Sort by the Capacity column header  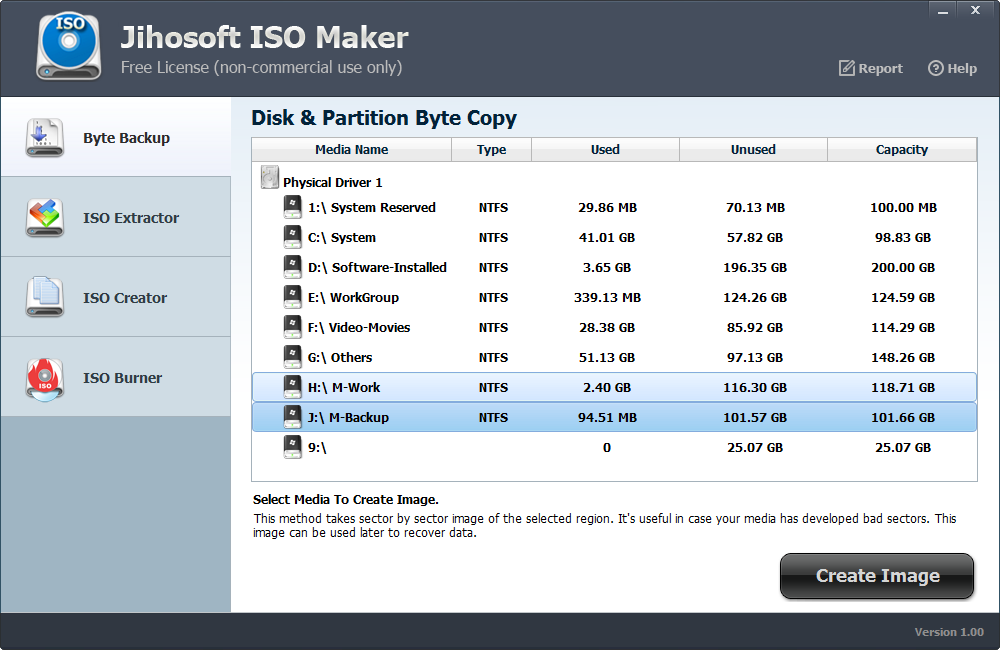point(902,149)
